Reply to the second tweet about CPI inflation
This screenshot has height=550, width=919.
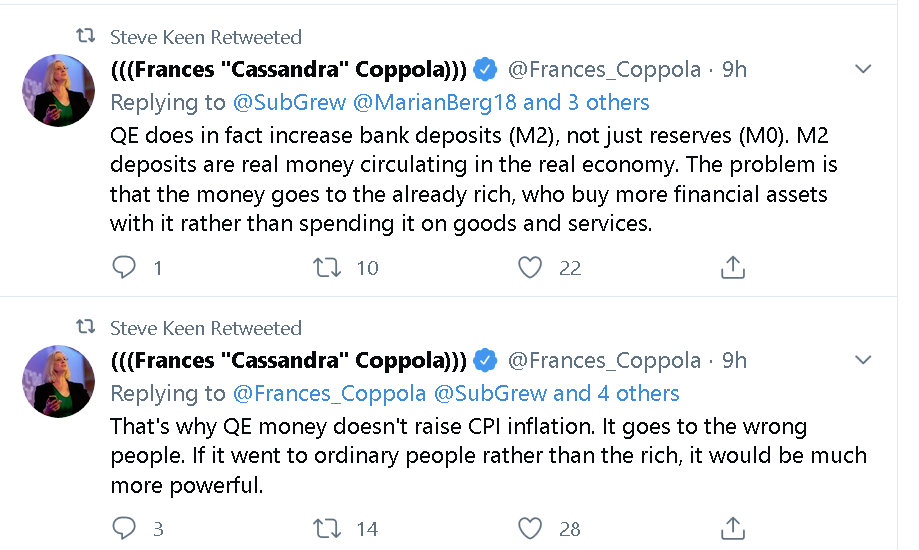(124, 528)
